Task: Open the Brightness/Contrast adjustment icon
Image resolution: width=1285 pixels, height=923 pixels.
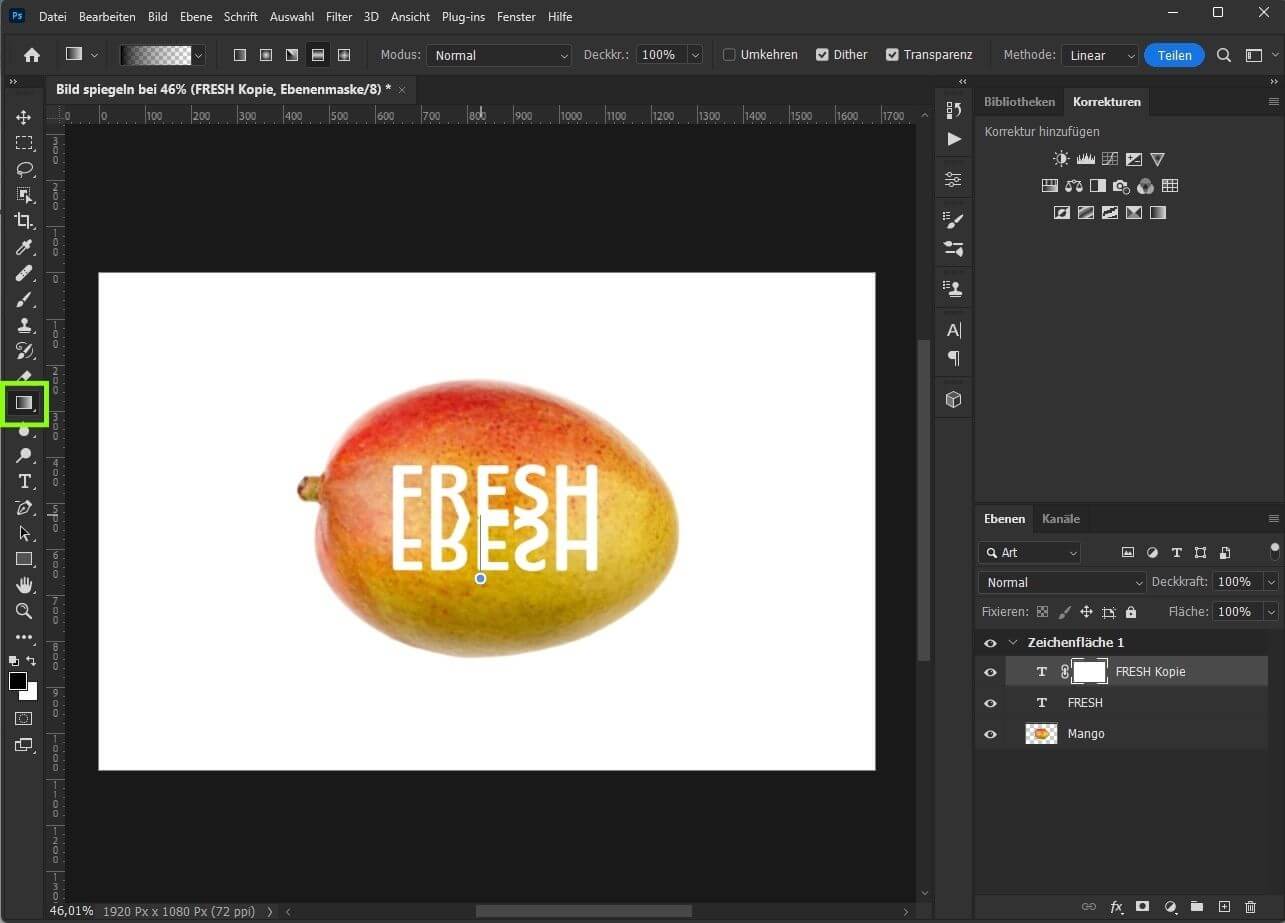Action: (x=1060, y=158)
